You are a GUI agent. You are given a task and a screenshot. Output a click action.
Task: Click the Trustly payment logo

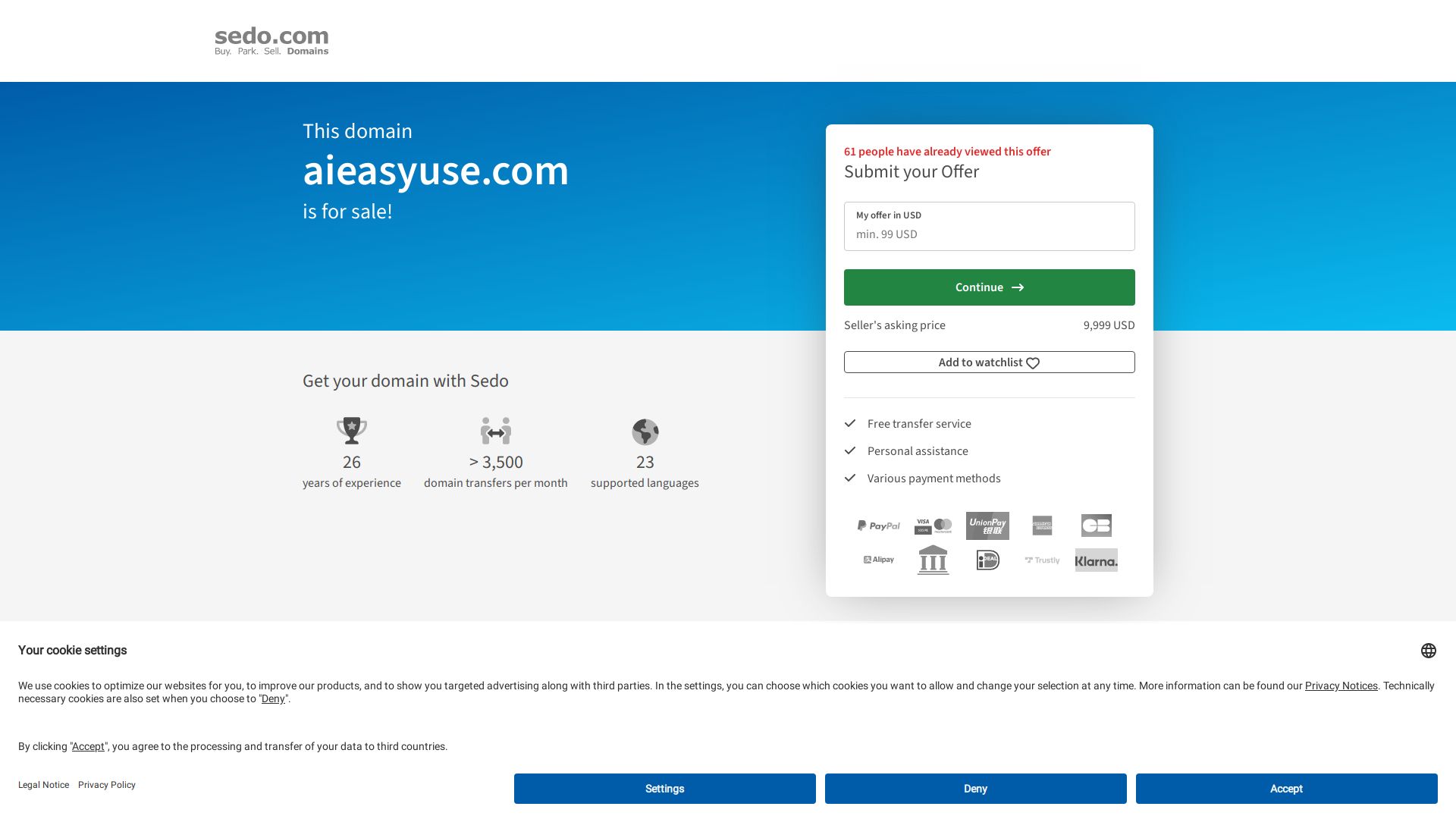coord(1042,560)
